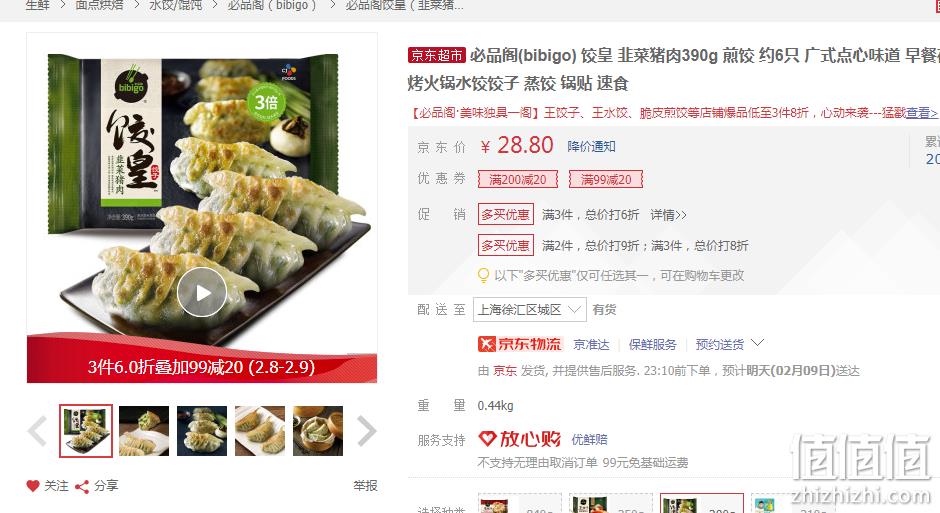The image size is (940, 513).
Task: Click the 放心购 heart badge
Action: coord(519,439)
